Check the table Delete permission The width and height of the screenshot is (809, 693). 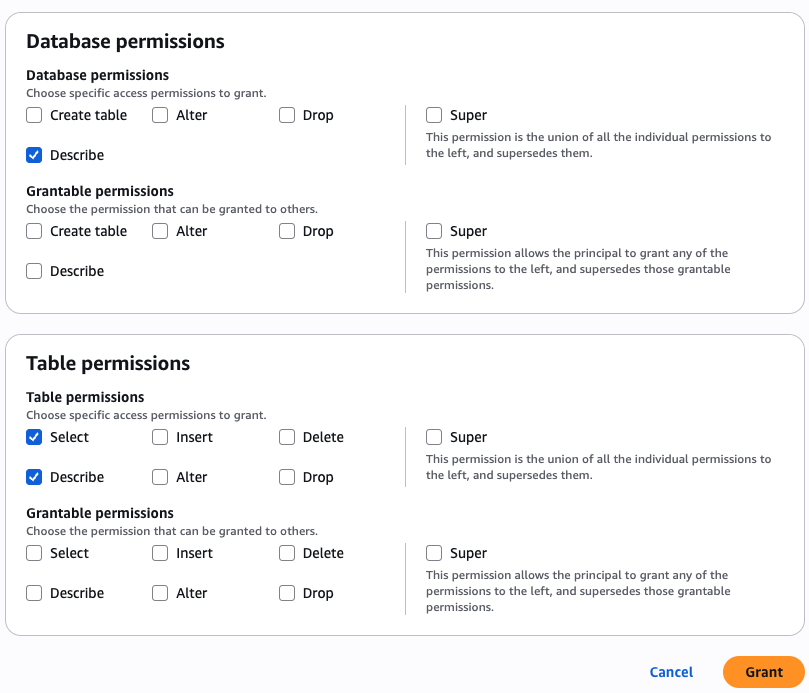point(287,437)
